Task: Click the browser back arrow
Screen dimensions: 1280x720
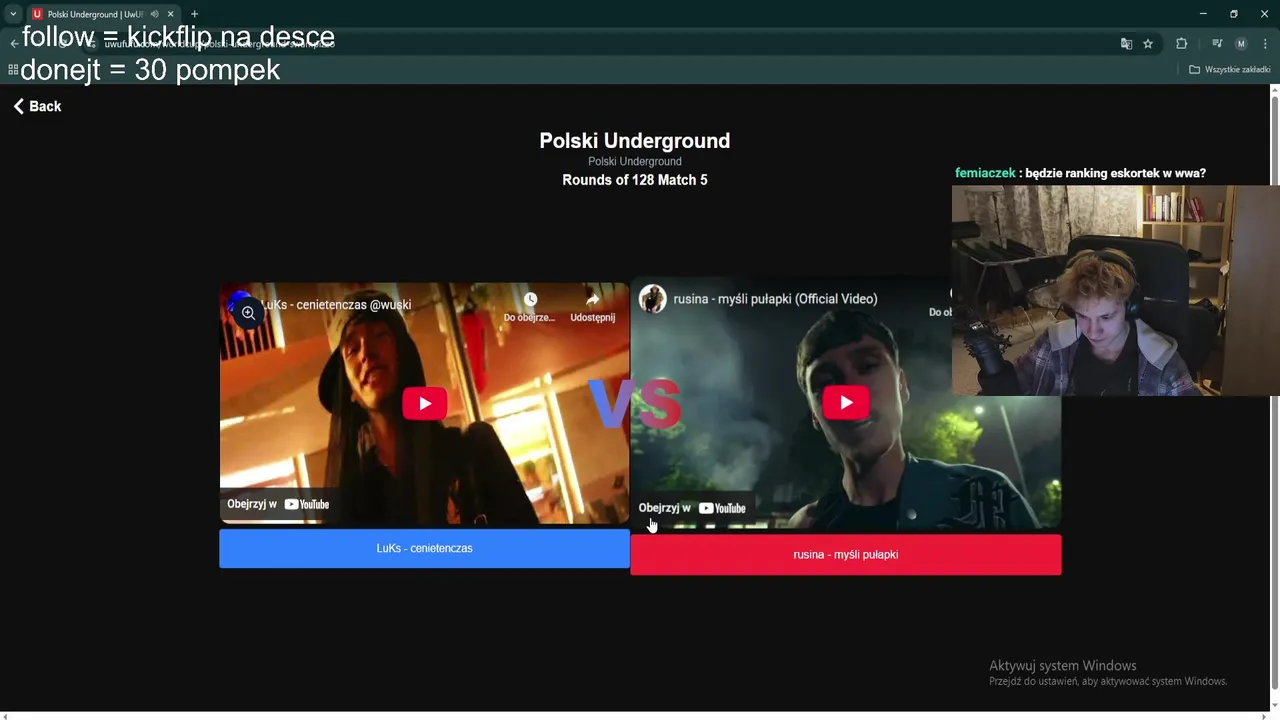Action: click(14, 44)
